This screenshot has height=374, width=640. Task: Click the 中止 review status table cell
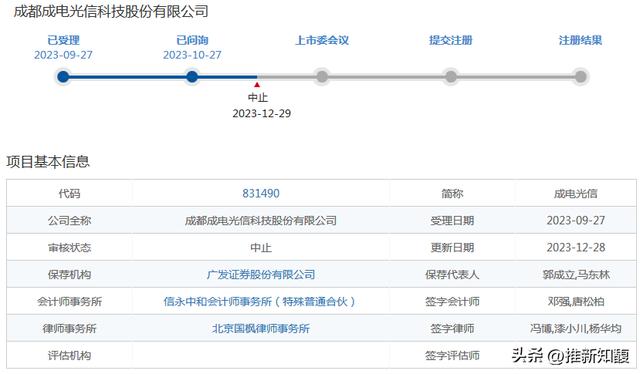pos(261,247)
